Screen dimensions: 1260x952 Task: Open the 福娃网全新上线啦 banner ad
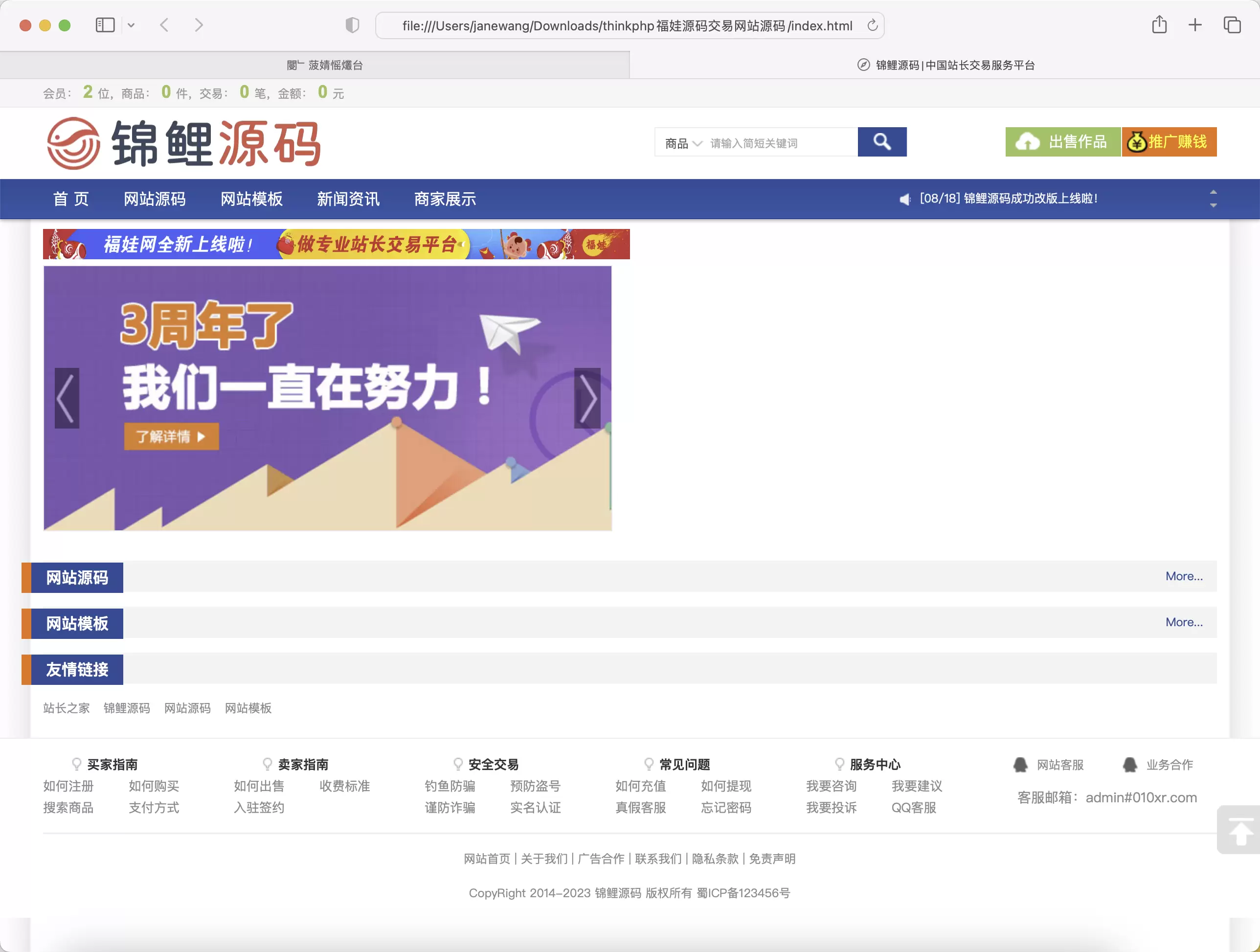336,244
